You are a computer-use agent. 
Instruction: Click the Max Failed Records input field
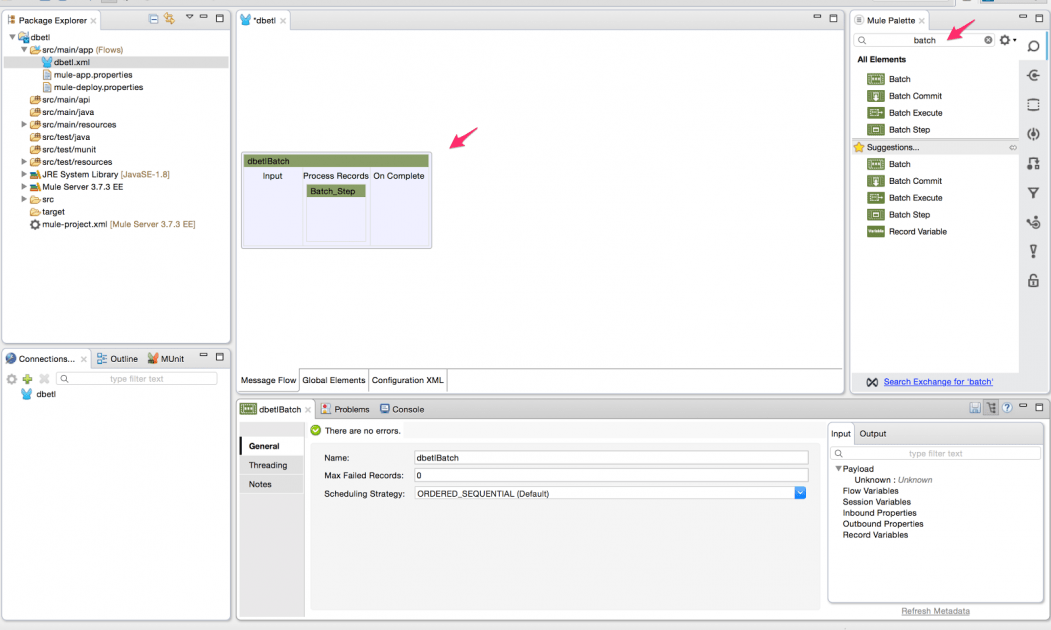tap(600, 475)
